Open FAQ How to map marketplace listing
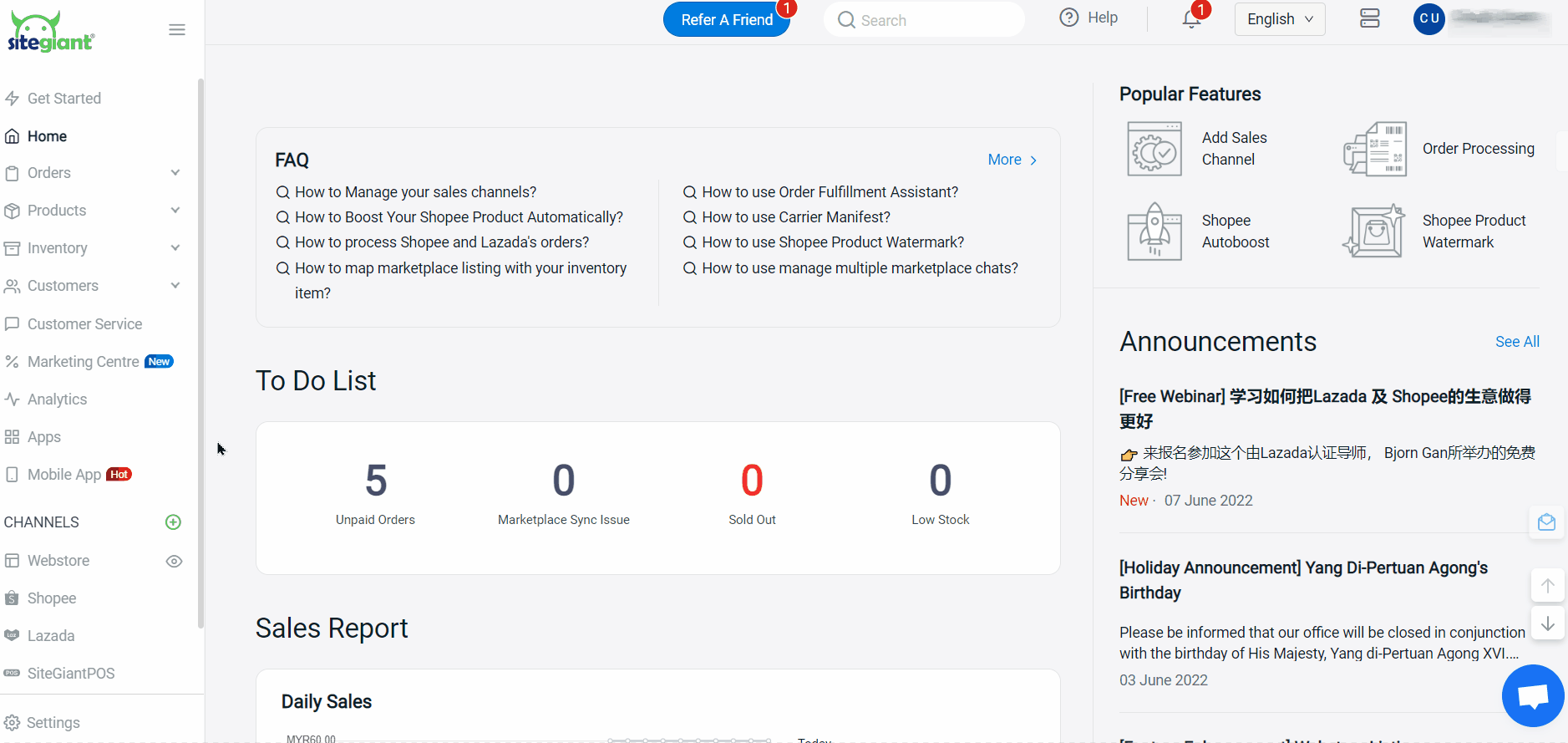Image resolution: width=1568 pixels, height=743 pixels. pyautogui.click(x=460, y=281)
